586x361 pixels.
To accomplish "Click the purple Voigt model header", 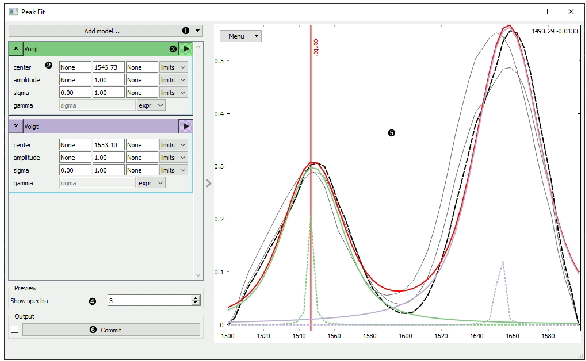I will click(x=101, y=126).
